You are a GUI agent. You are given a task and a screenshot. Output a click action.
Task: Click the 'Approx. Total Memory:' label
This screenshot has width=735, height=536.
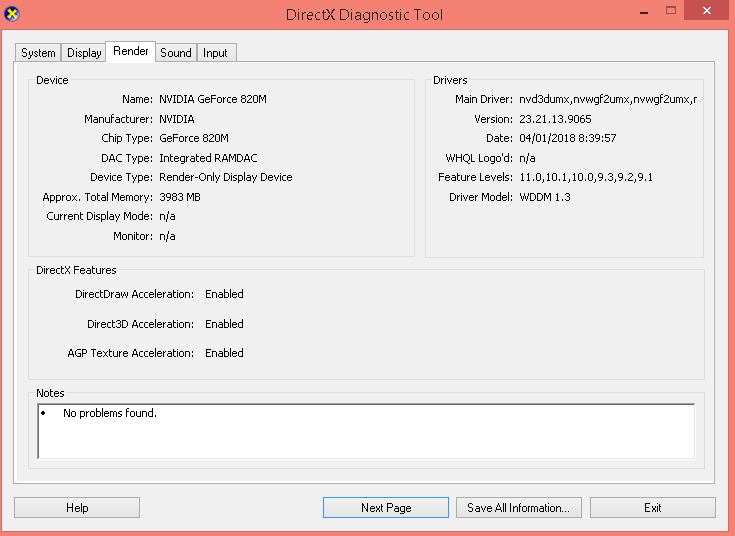98,197
